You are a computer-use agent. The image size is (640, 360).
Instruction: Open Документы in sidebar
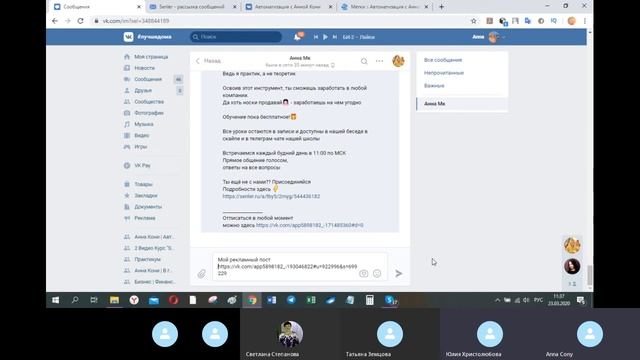point(148,207)
